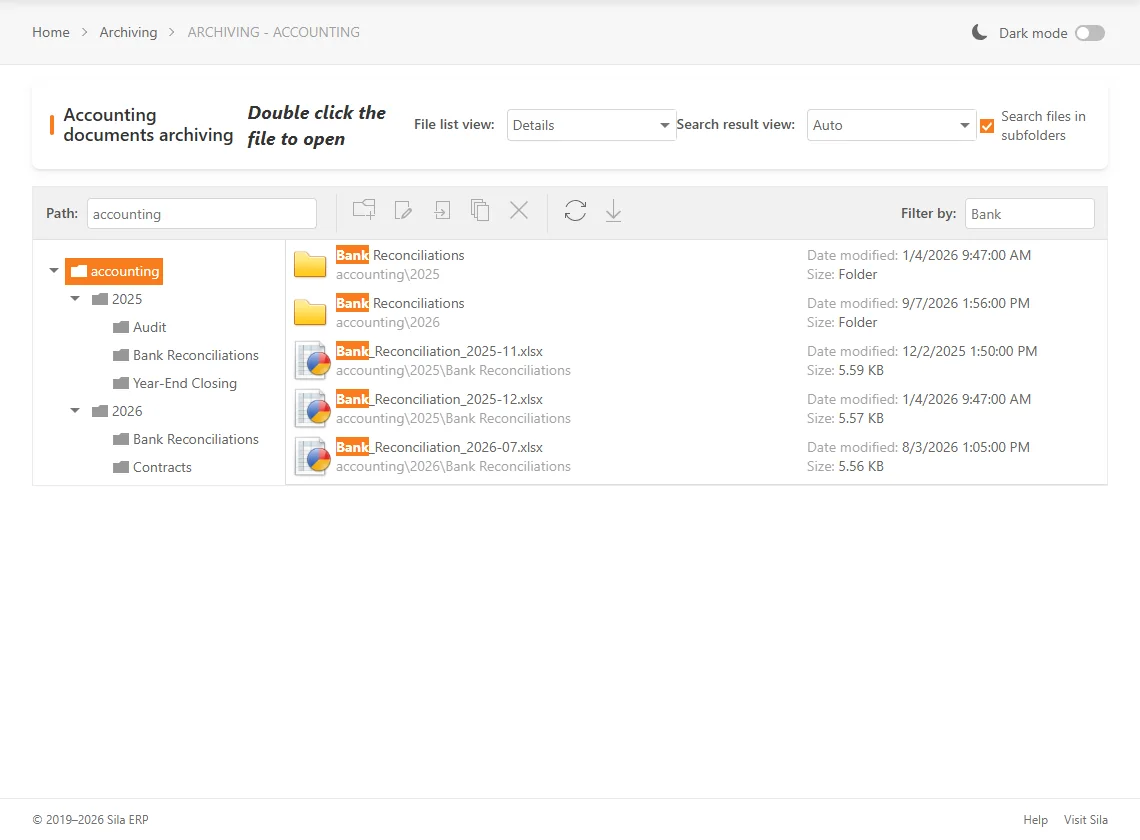Click folder icon of Bank Reconciliations in accounting\2026
The image size is (1140, 840).
coord(310,313)
